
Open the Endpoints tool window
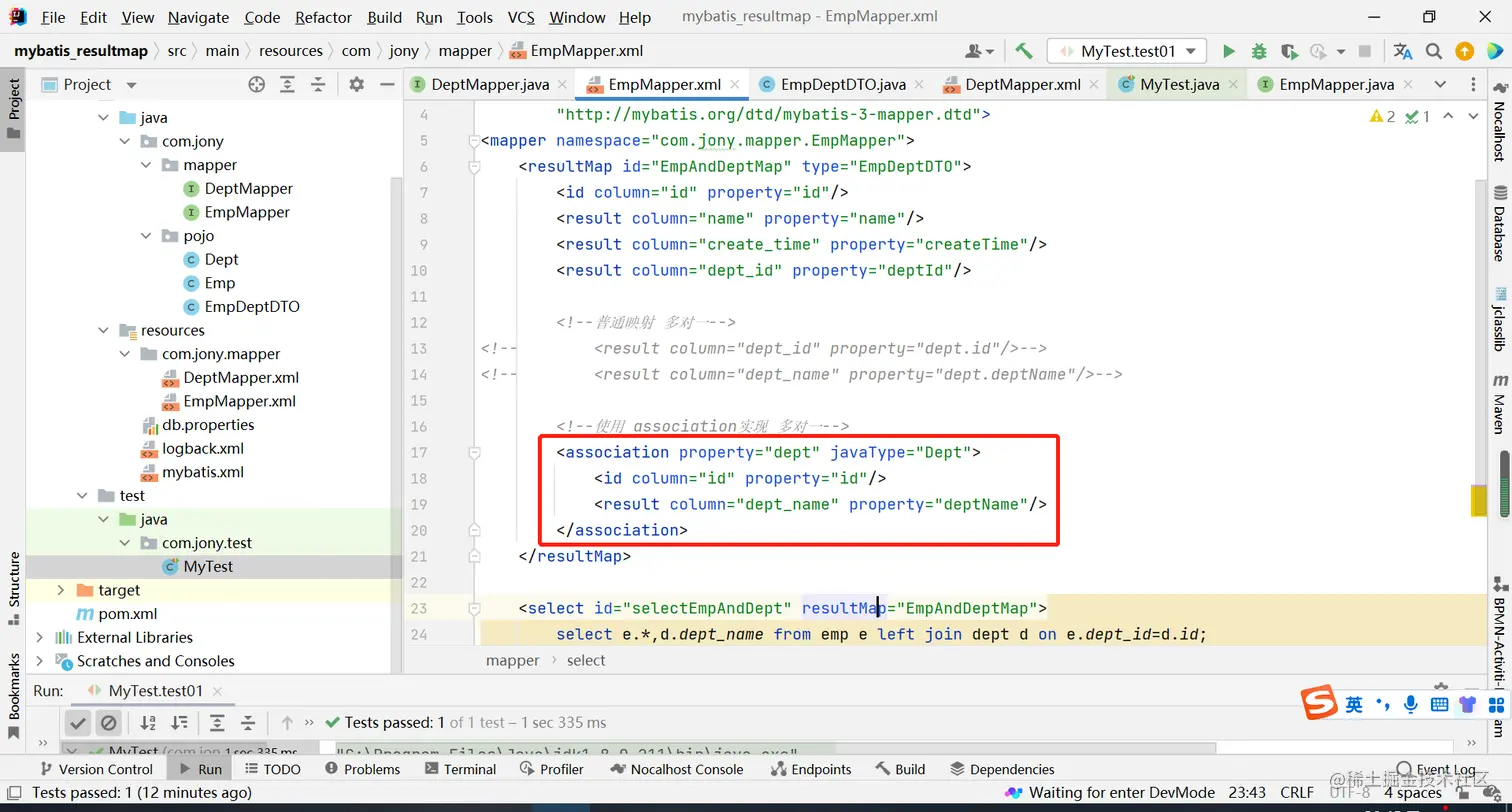810,769
